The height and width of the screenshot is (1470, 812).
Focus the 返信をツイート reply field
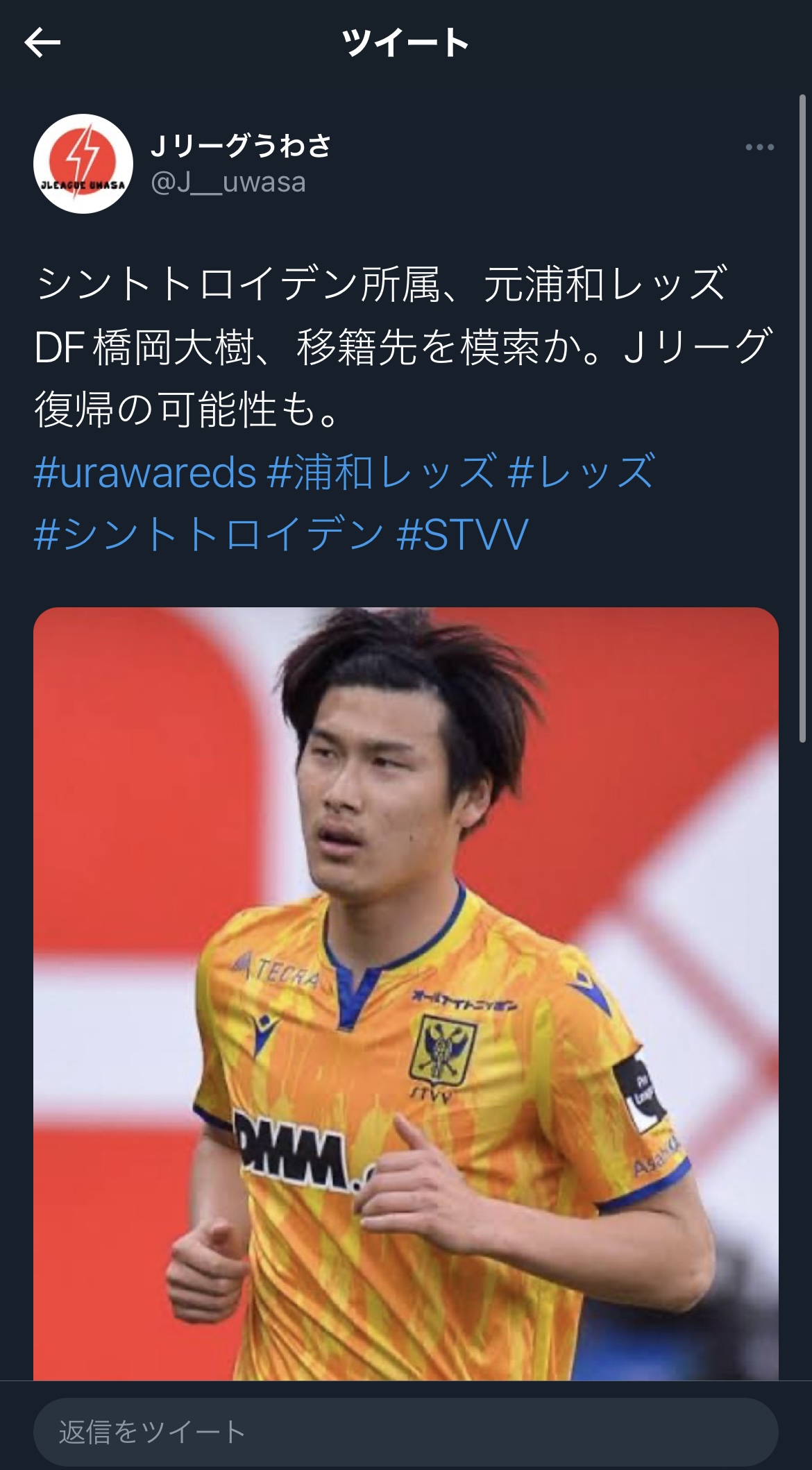406,1432
